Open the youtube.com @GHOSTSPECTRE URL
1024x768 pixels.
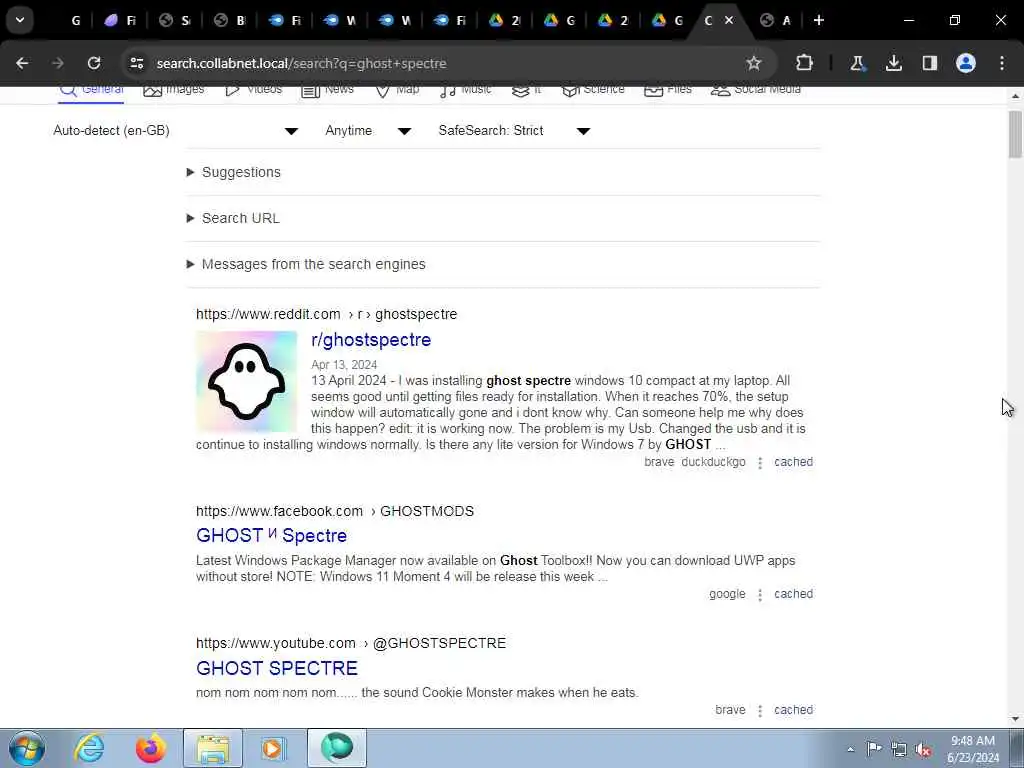click(x=351, y=644)
